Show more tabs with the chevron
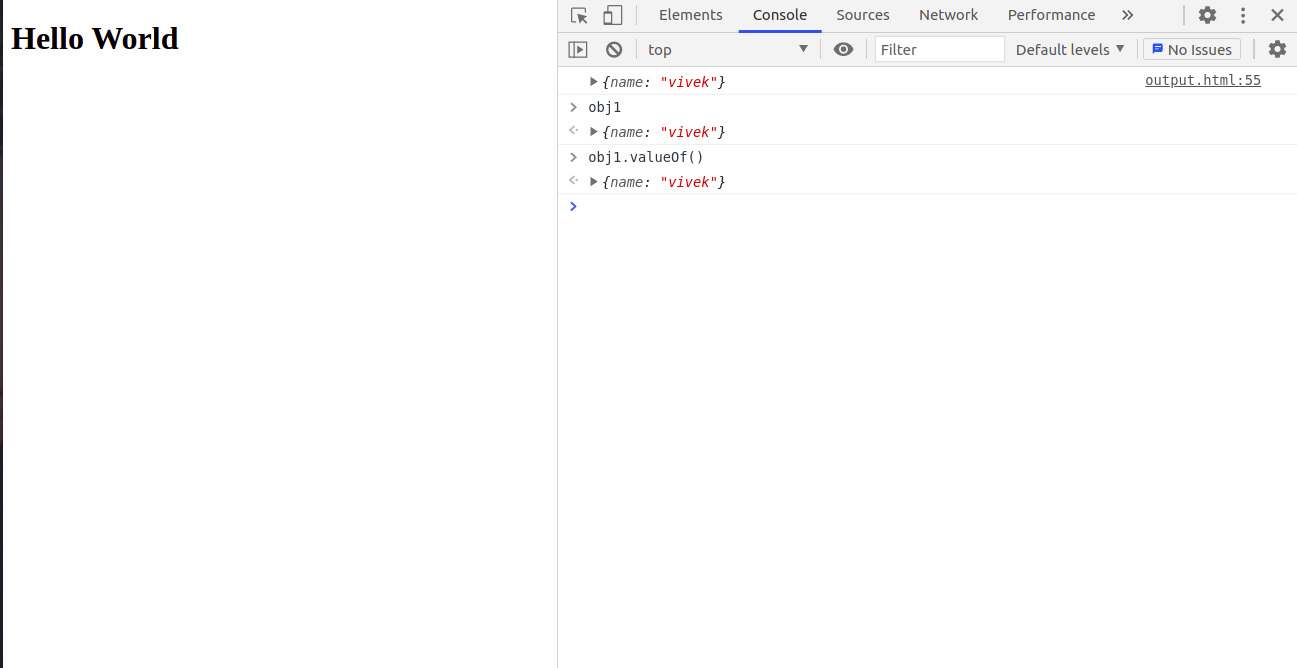The height and width of the screenshot is (668, 1297). click(x=1127, y=15)
